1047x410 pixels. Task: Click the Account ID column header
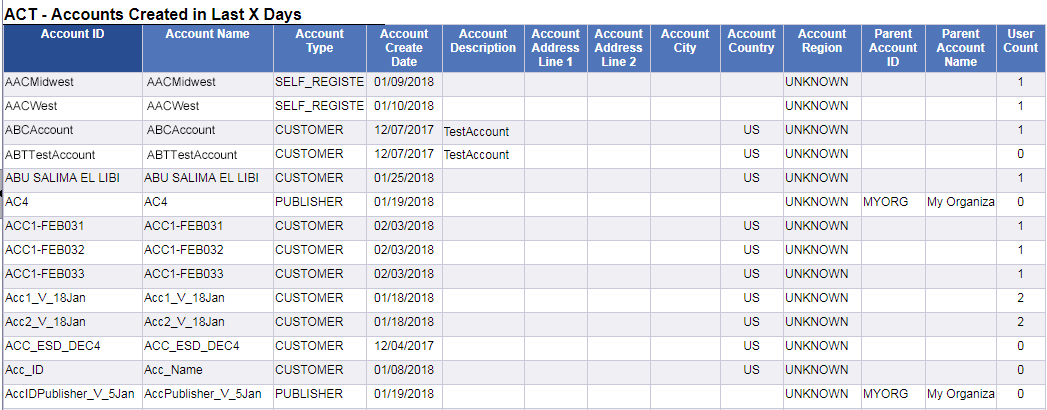pos(72,34)
